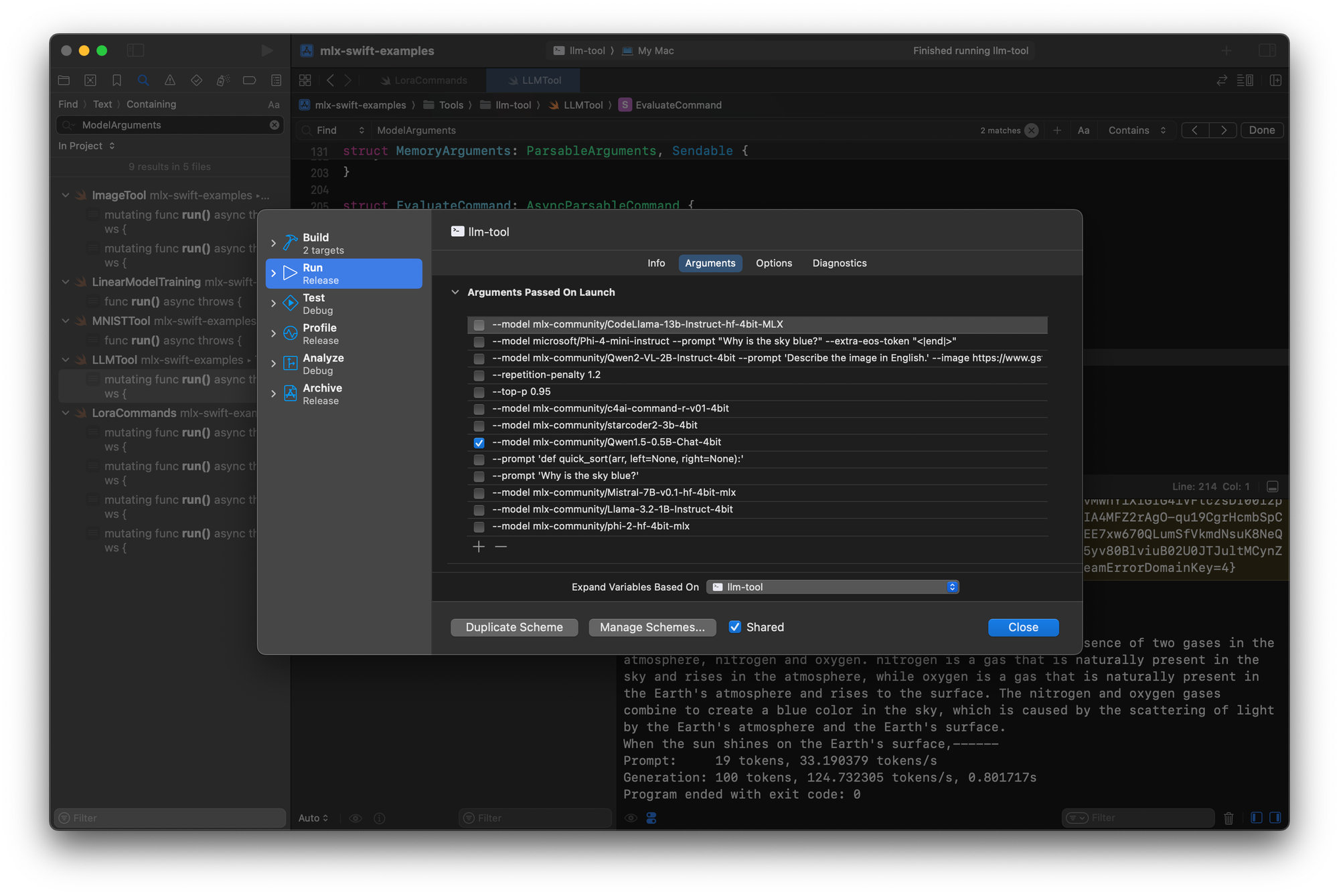1339x896 pixels.
Task: Expand the Build scheme action
Action: click(x=274, y=243)
